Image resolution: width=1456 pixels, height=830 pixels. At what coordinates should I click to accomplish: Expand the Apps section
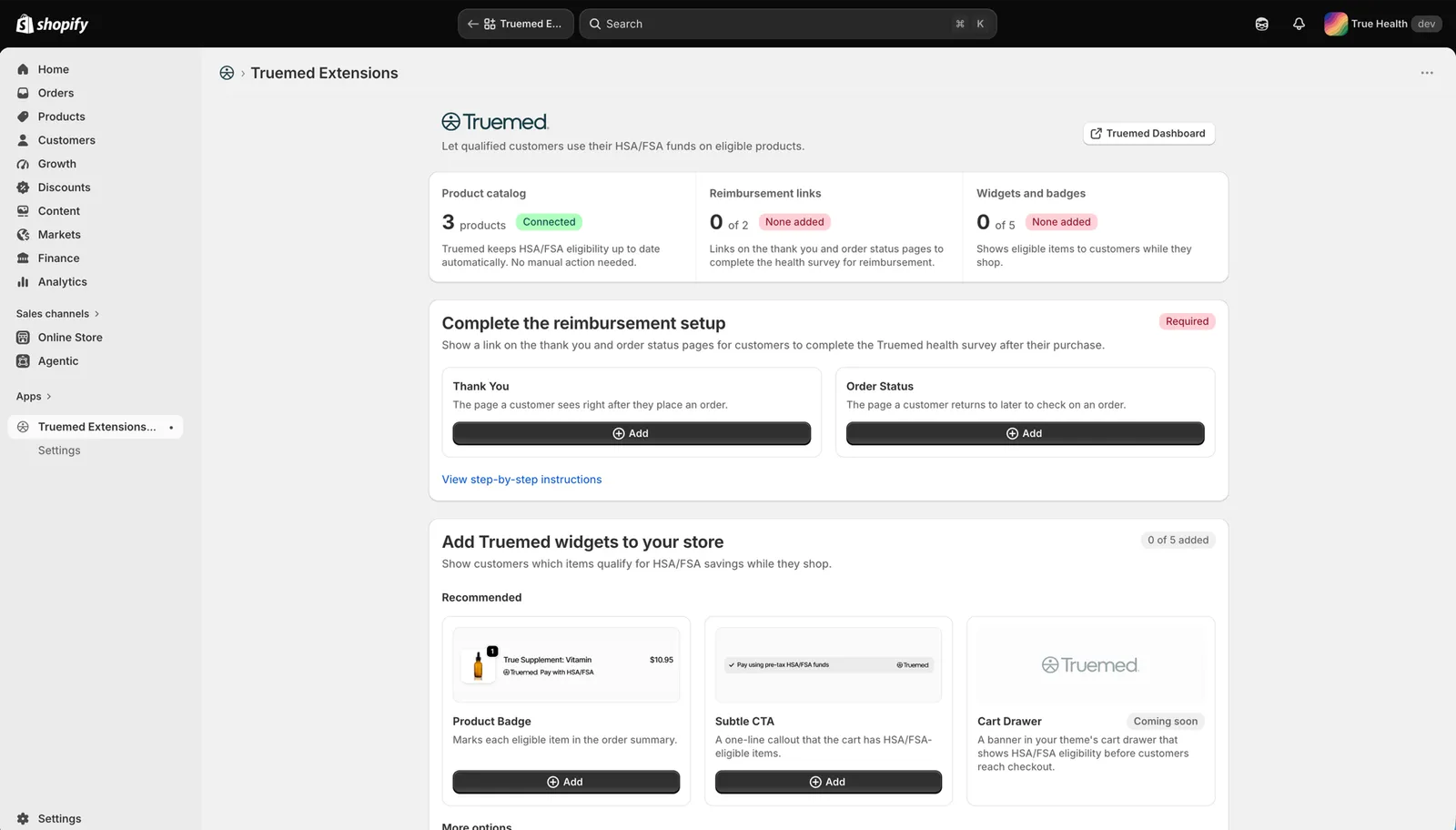(x=34, y=397)
